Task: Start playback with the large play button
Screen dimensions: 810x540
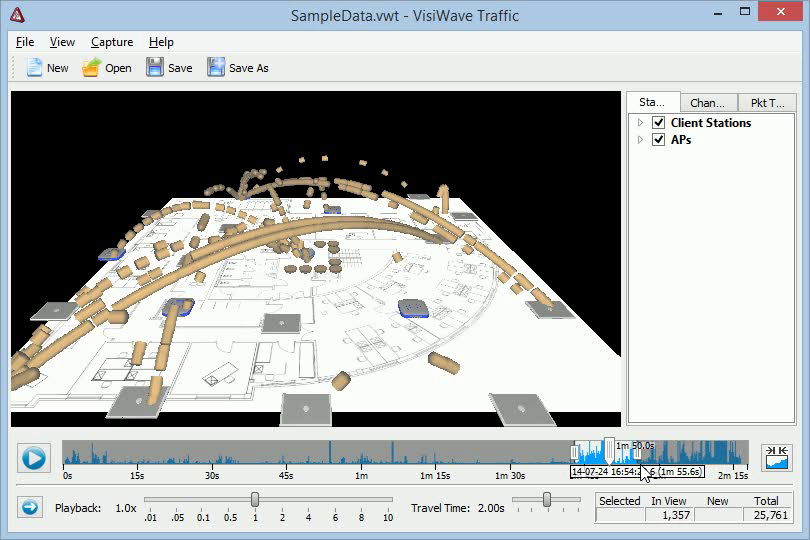Action: 34,458
